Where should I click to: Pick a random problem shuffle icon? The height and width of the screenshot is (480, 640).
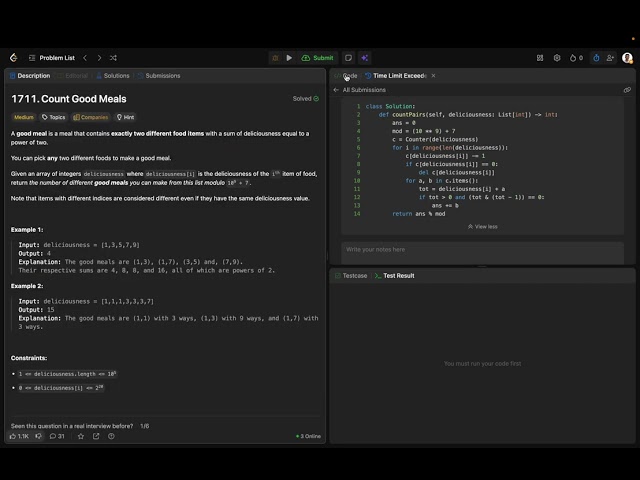tap(113, 58)
